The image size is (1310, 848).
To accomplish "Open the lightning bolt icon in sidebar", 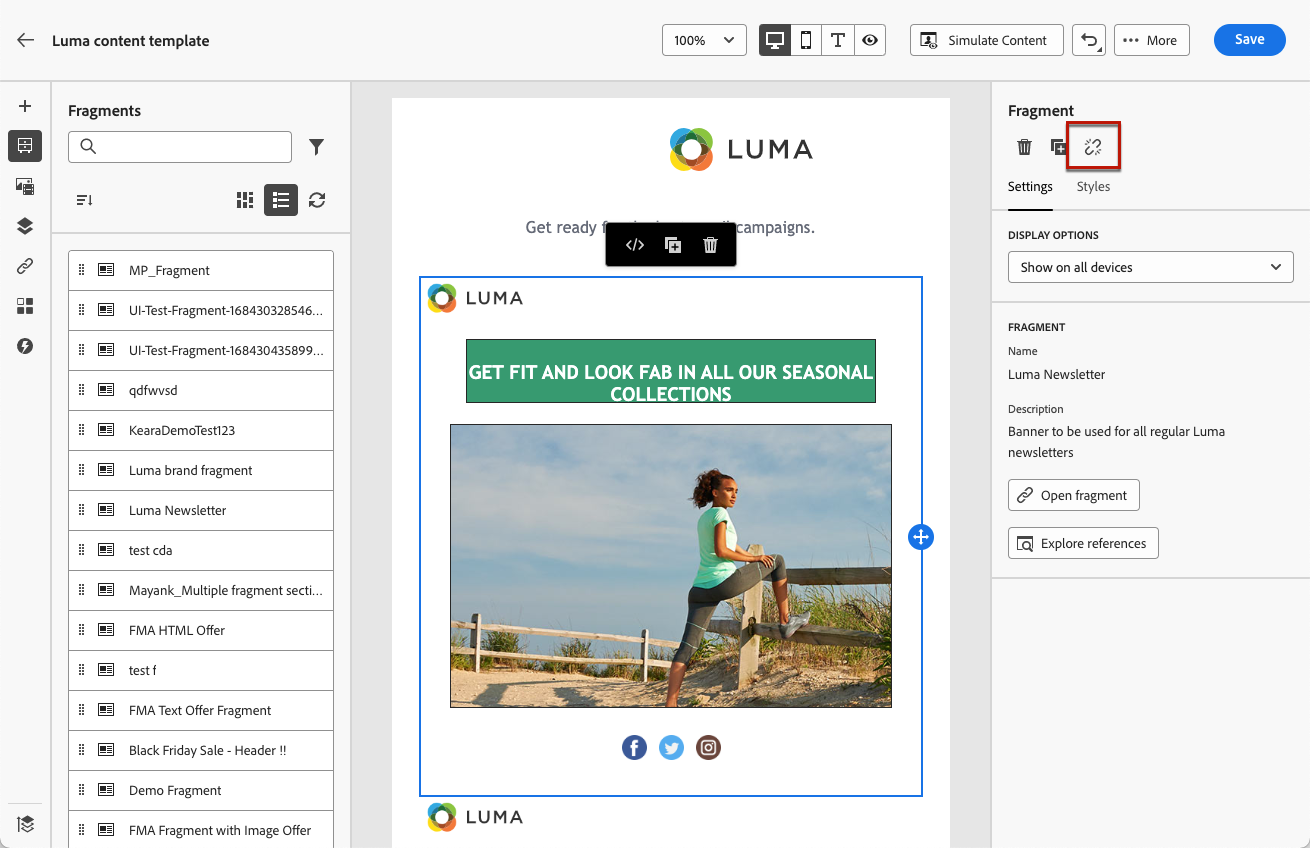I will (25, 346).
